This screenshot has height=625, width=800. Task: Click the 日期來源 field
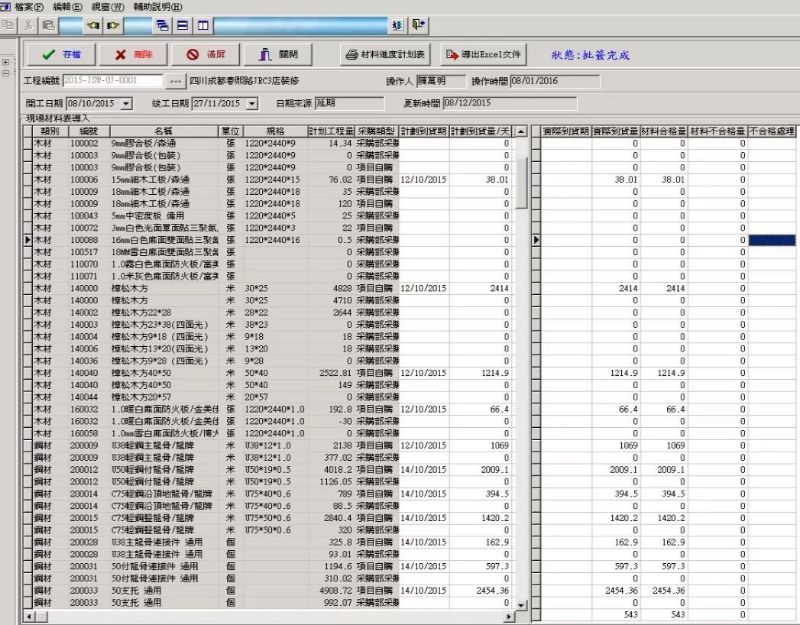tap(349, 103)
